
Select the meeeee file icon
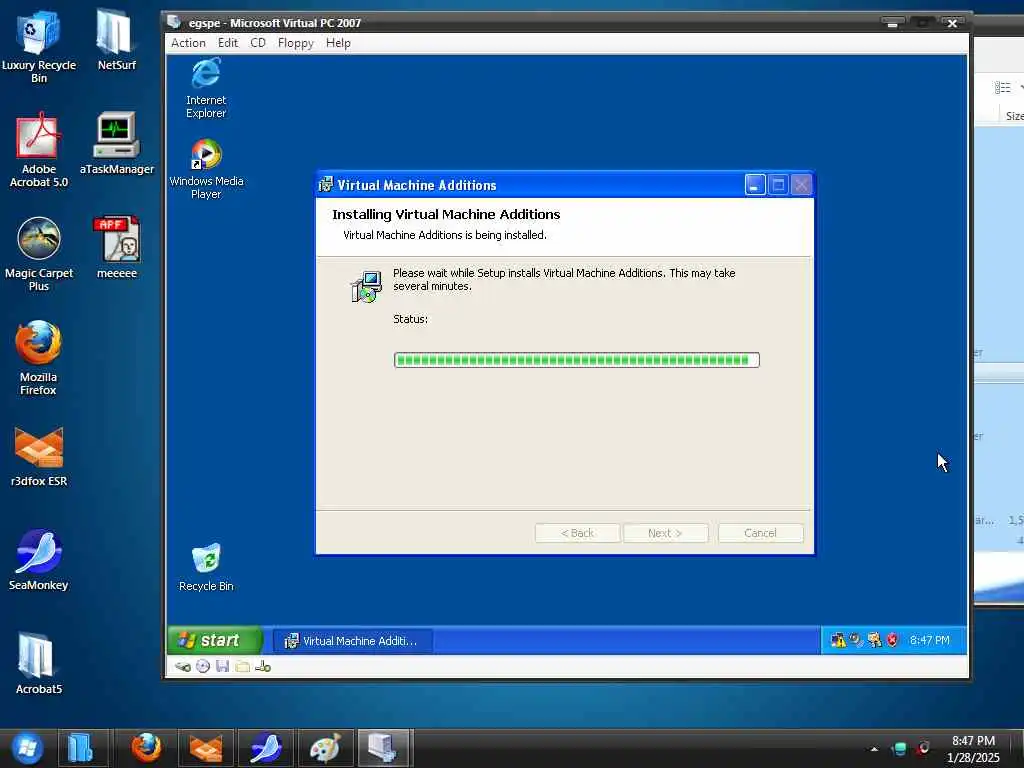pyautogui.click(x=116, y=248)
